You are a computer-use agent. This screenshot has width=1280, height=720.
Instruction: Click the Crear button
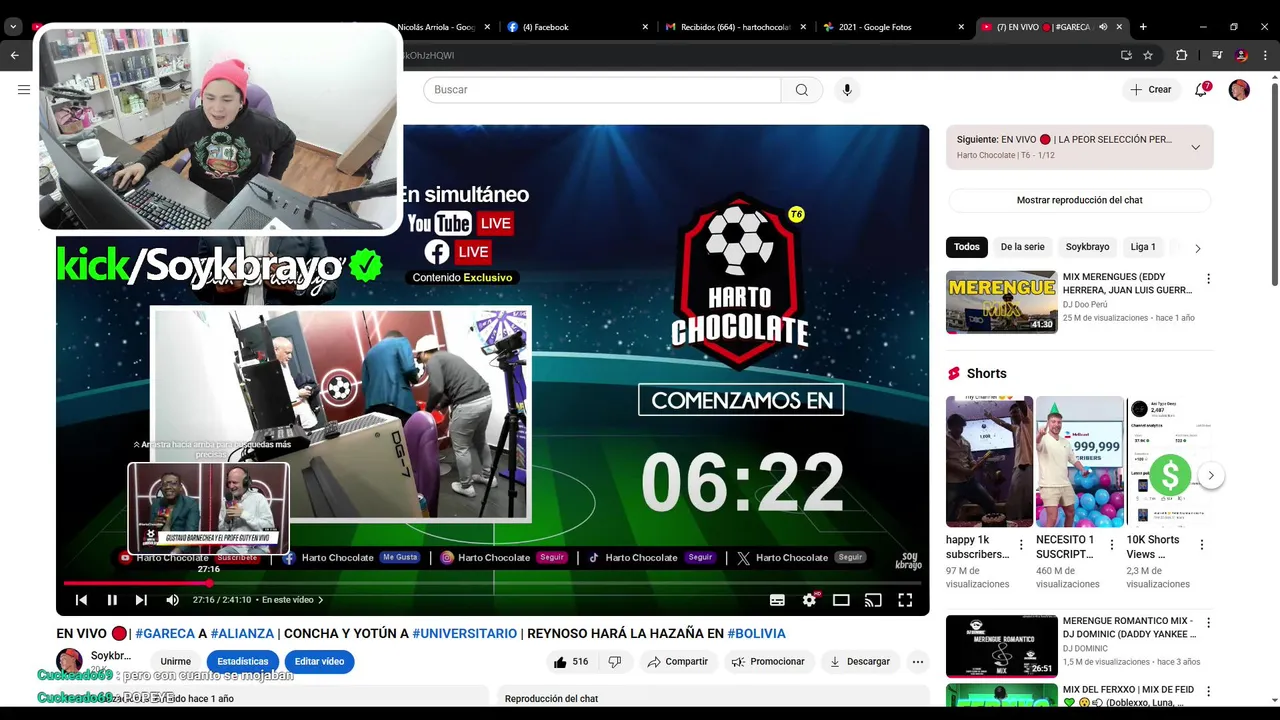1150,90
